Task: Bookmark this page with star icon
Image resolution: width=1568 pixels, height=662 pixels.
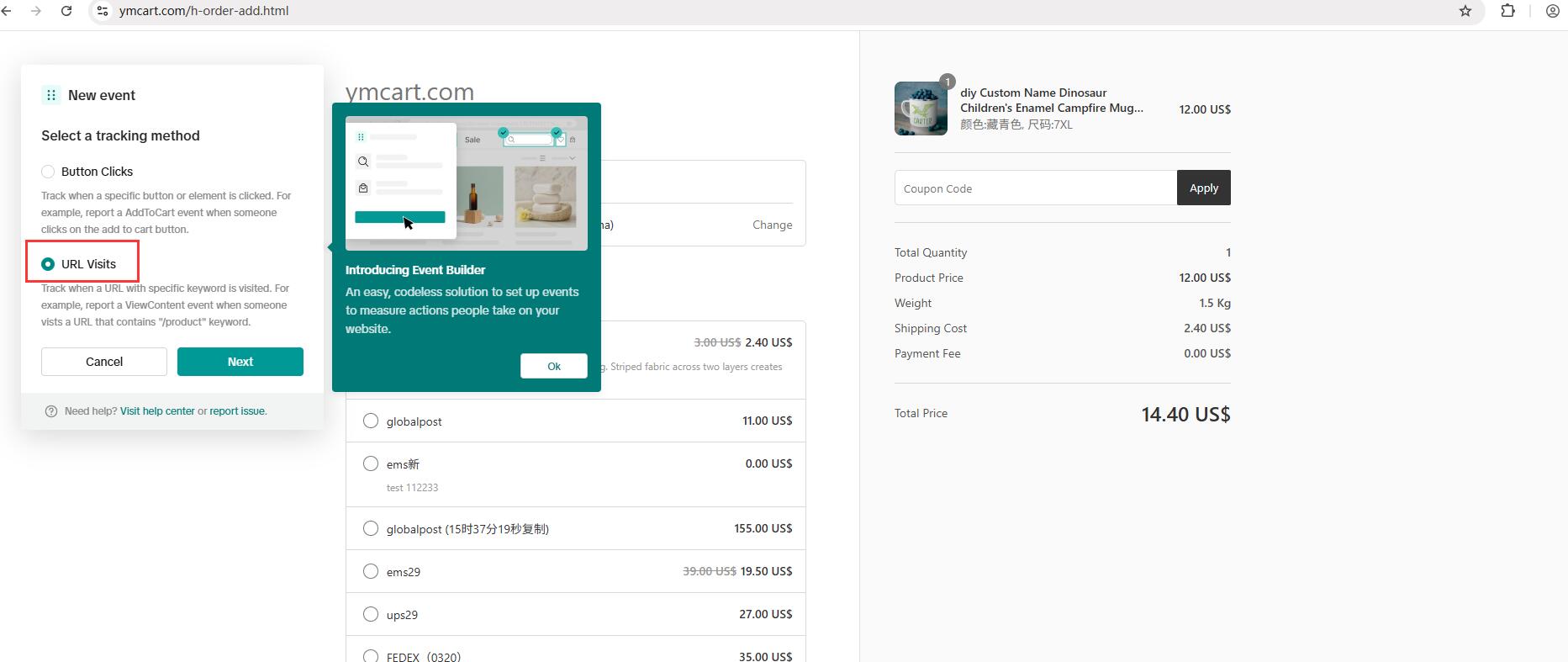Action: pos(1465,11)
